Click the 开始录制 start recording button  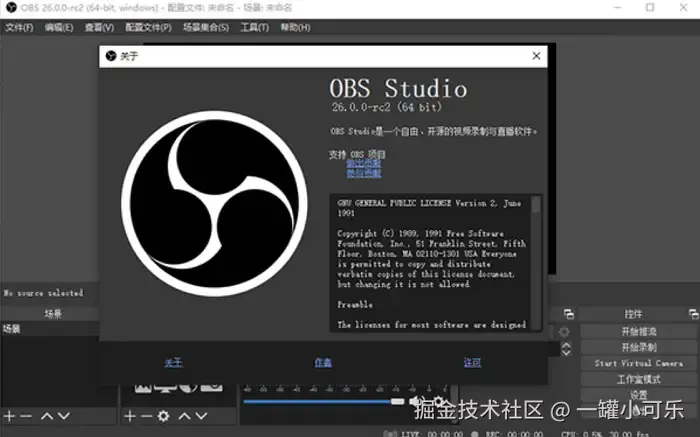click(638, 347)
